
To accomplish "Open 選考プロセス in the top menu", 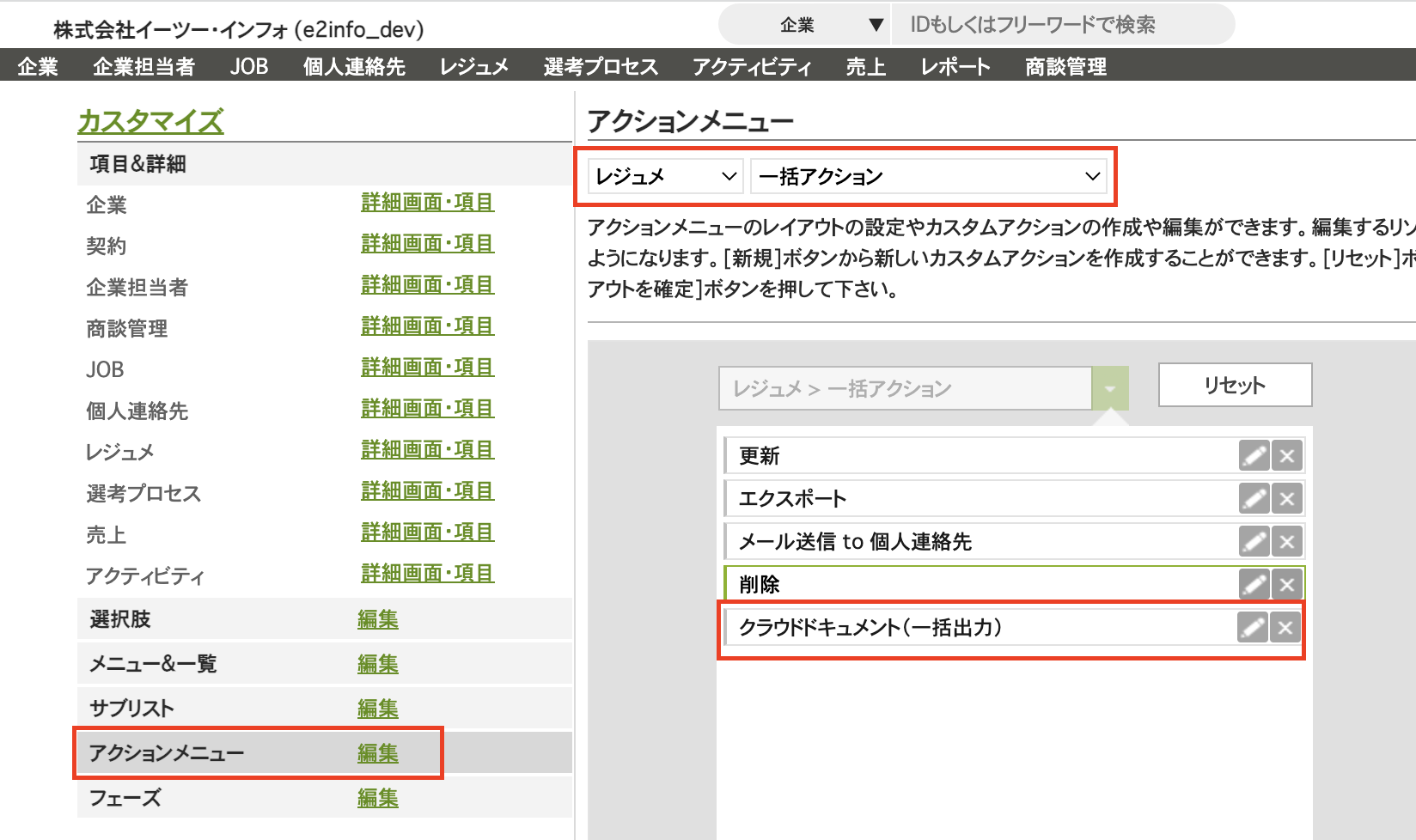I will click(x=601, y=66).
